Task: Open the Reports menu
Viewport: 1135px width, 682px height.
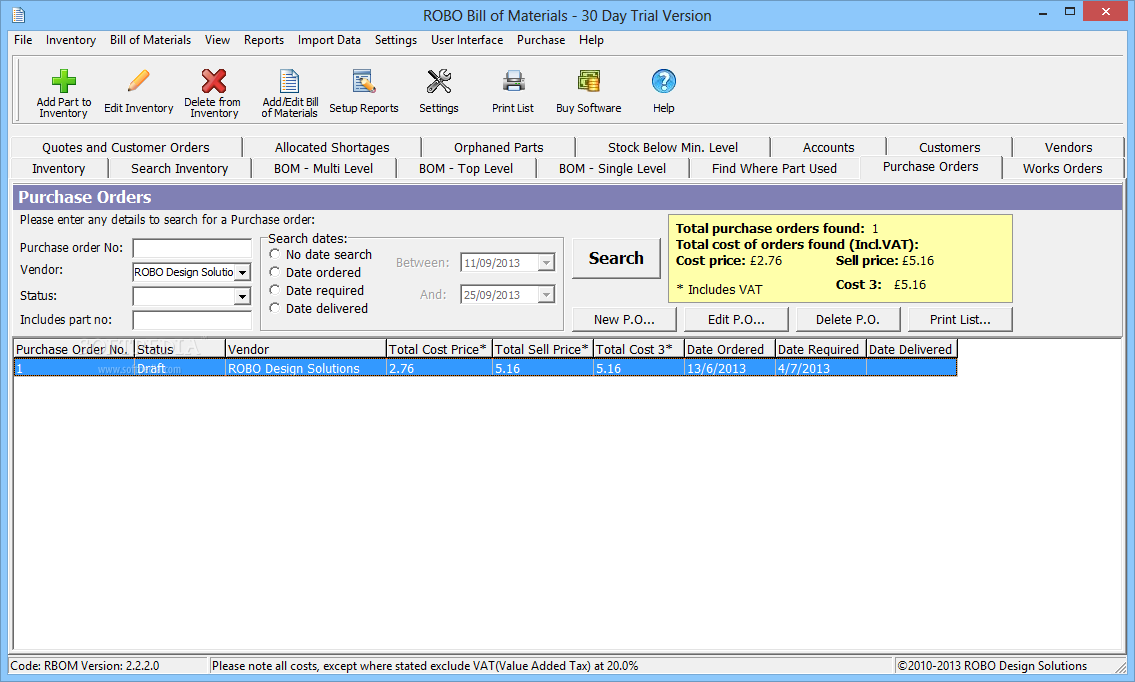Action: [264, 40]
